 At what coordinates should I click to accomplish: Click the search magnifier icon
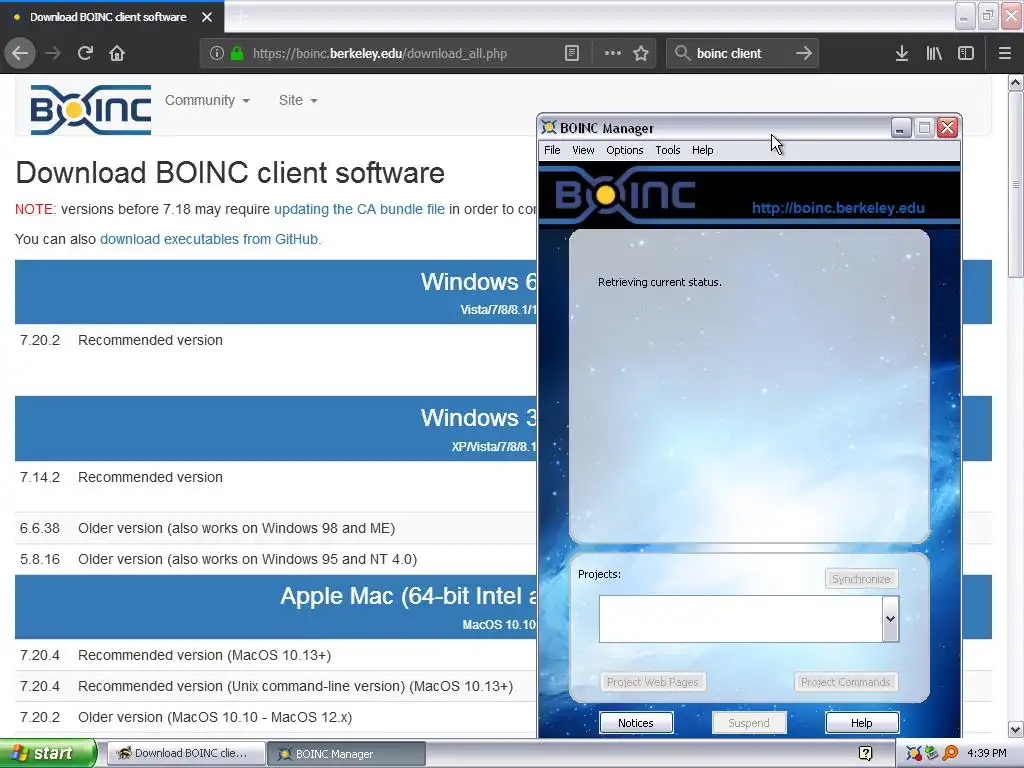click(x=682, y=53)
